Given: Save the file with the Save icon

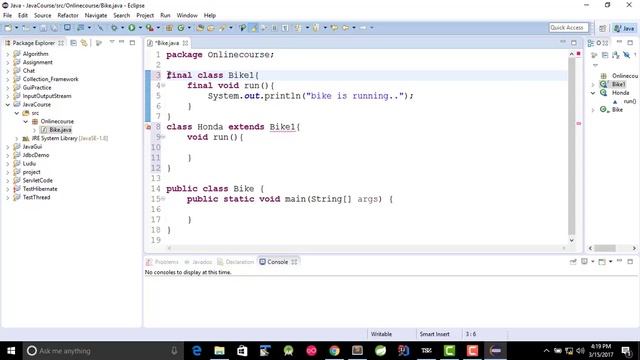Looking at the screenshot, I should pos(43,28).
